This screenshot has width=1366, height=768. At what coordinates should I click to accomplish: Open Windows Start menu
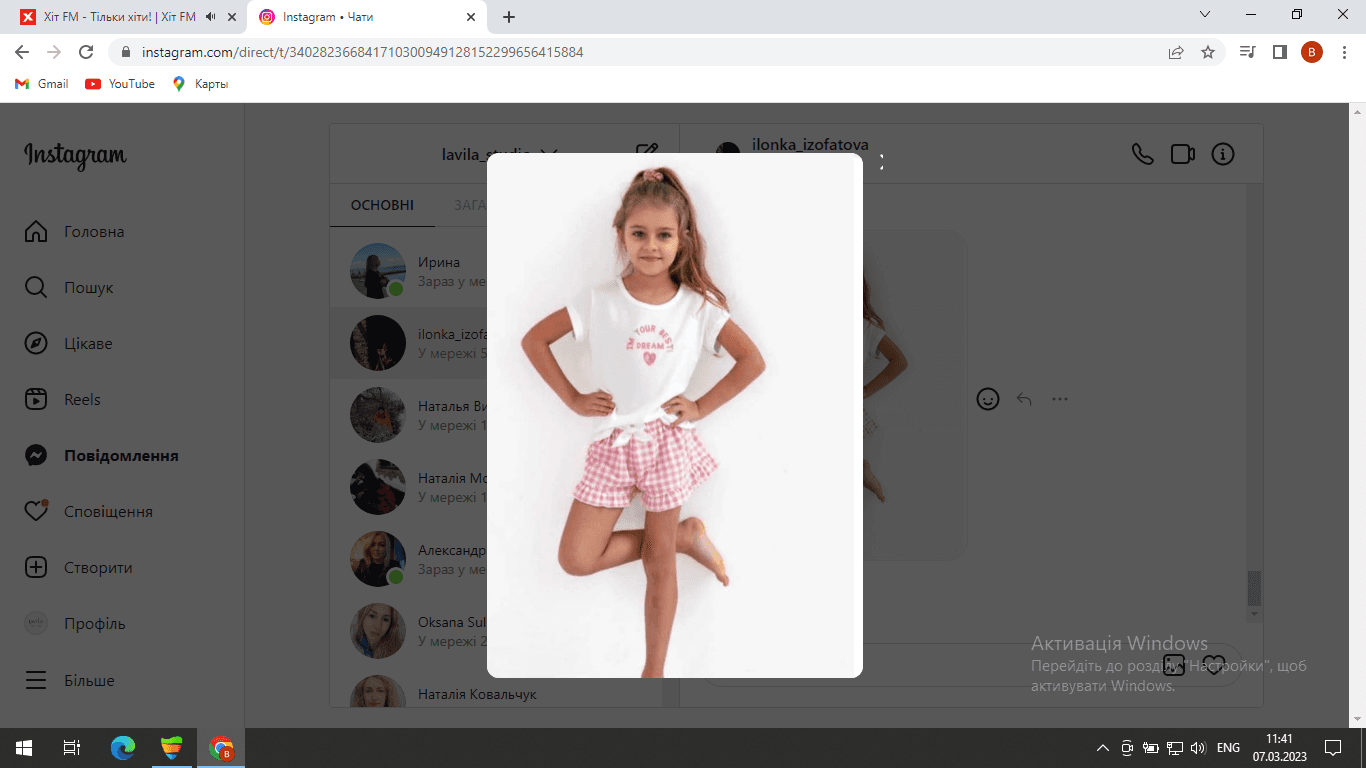(x=24, y=747)
